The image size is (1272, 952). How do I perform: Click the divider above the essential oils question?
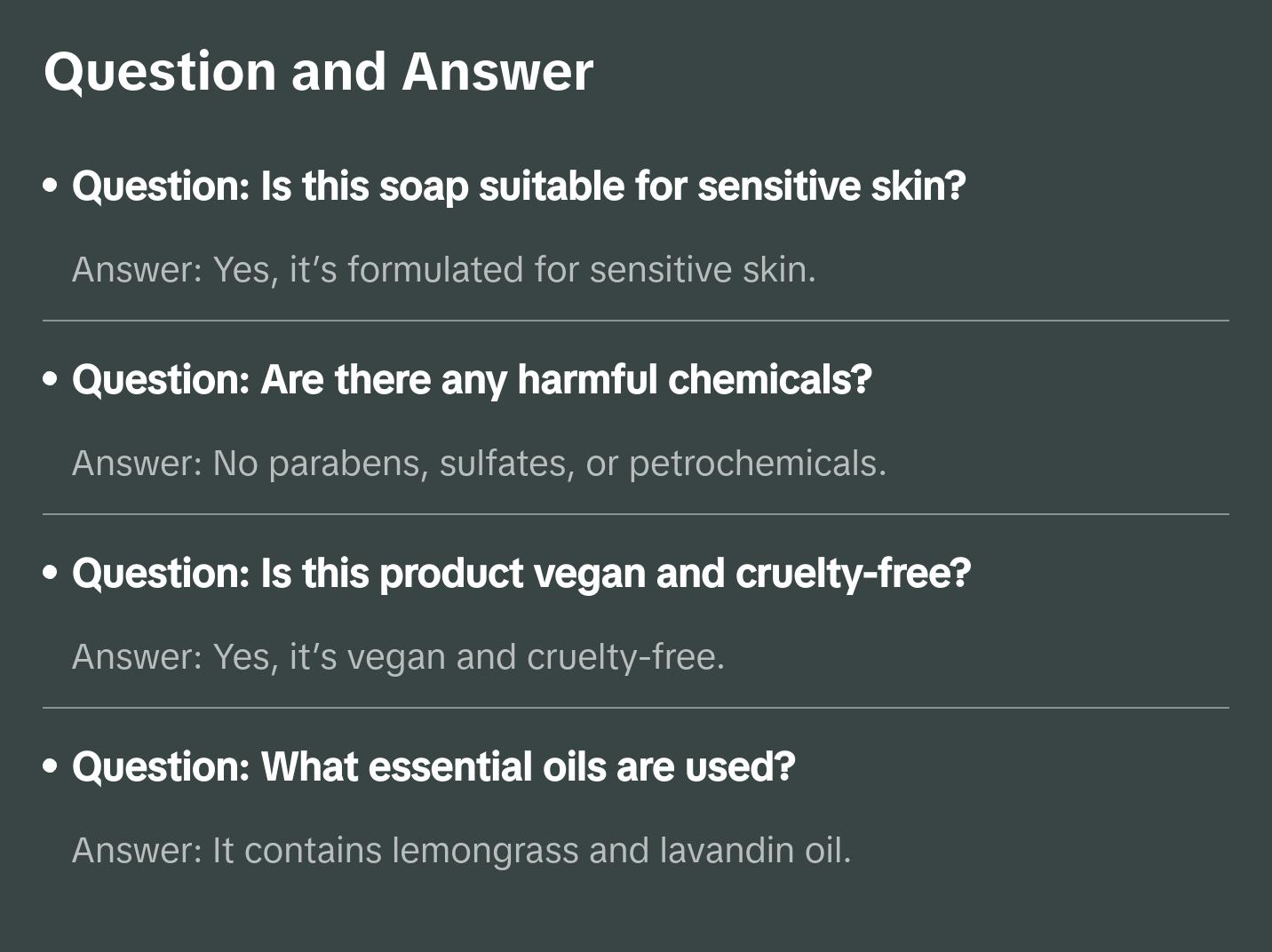click(636, 708)
